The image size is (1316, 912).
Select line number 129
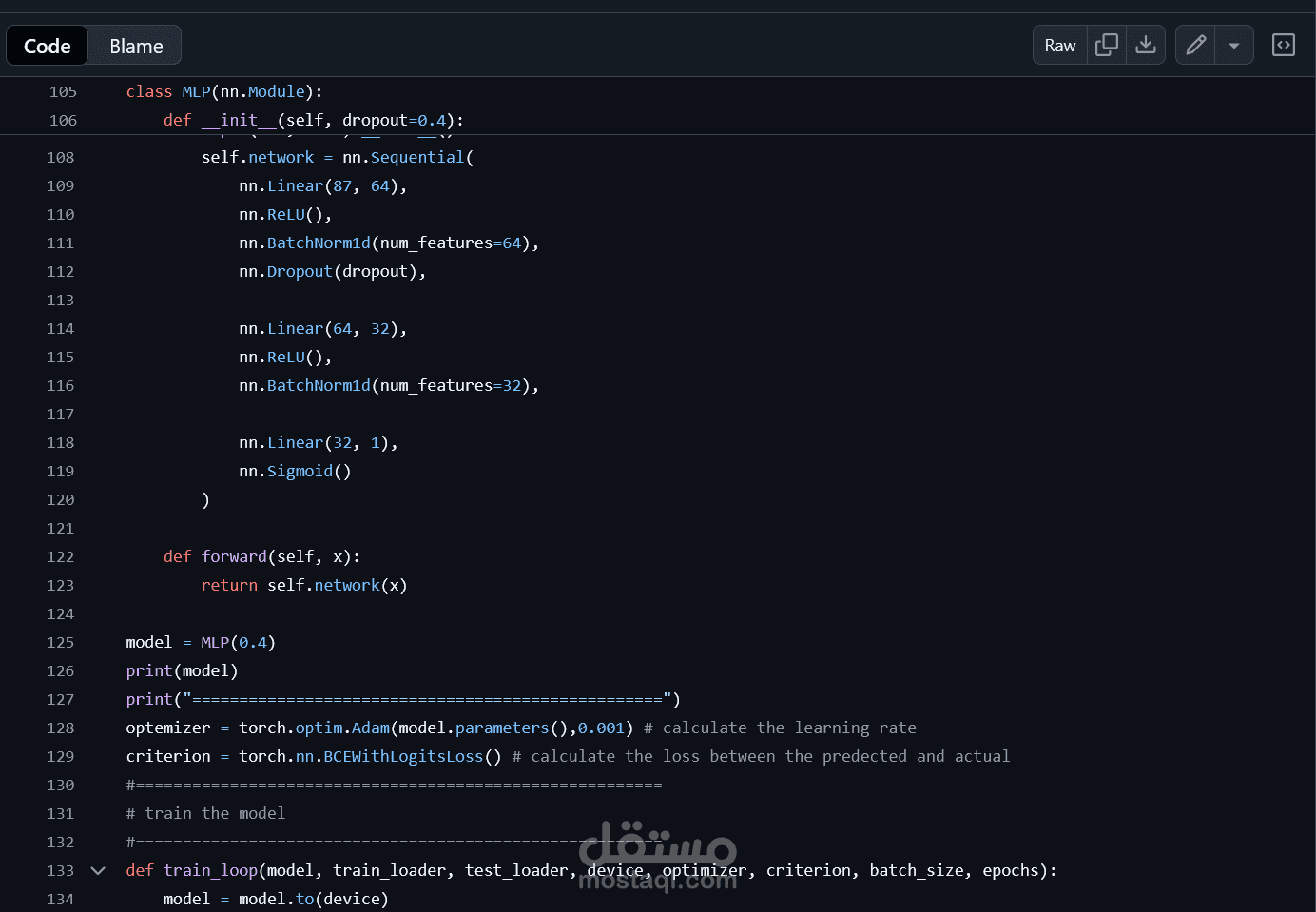point(60,756)
